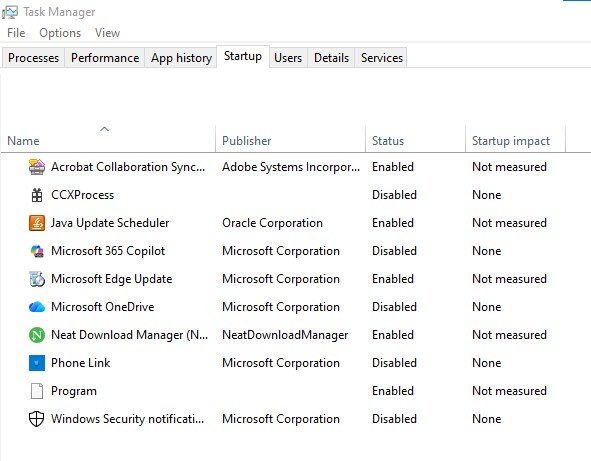
Task: Click the Microsoft OneDrive cloud icon
Action: click(37, 307)
